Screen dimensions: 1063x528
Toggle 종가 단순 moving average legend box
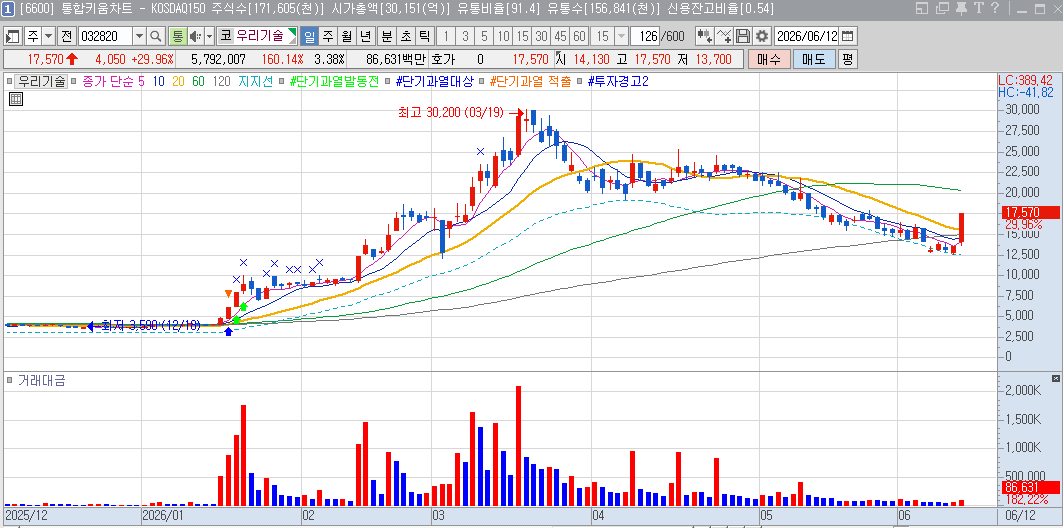75,81
